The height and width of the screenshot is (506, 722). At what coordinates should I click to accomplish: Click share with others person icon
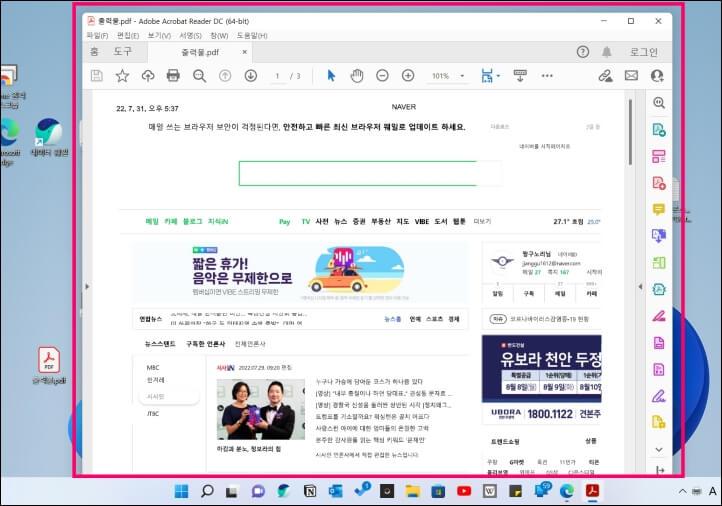pos(657,76)
